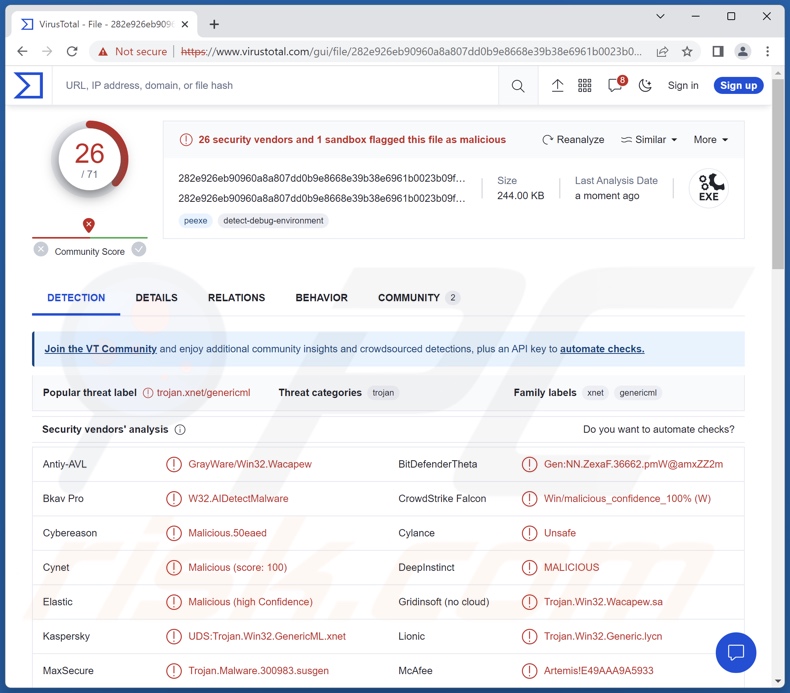Click the Security vendors' analysis info icon
This screenshot has width=790, height=693.
(180, 430)
